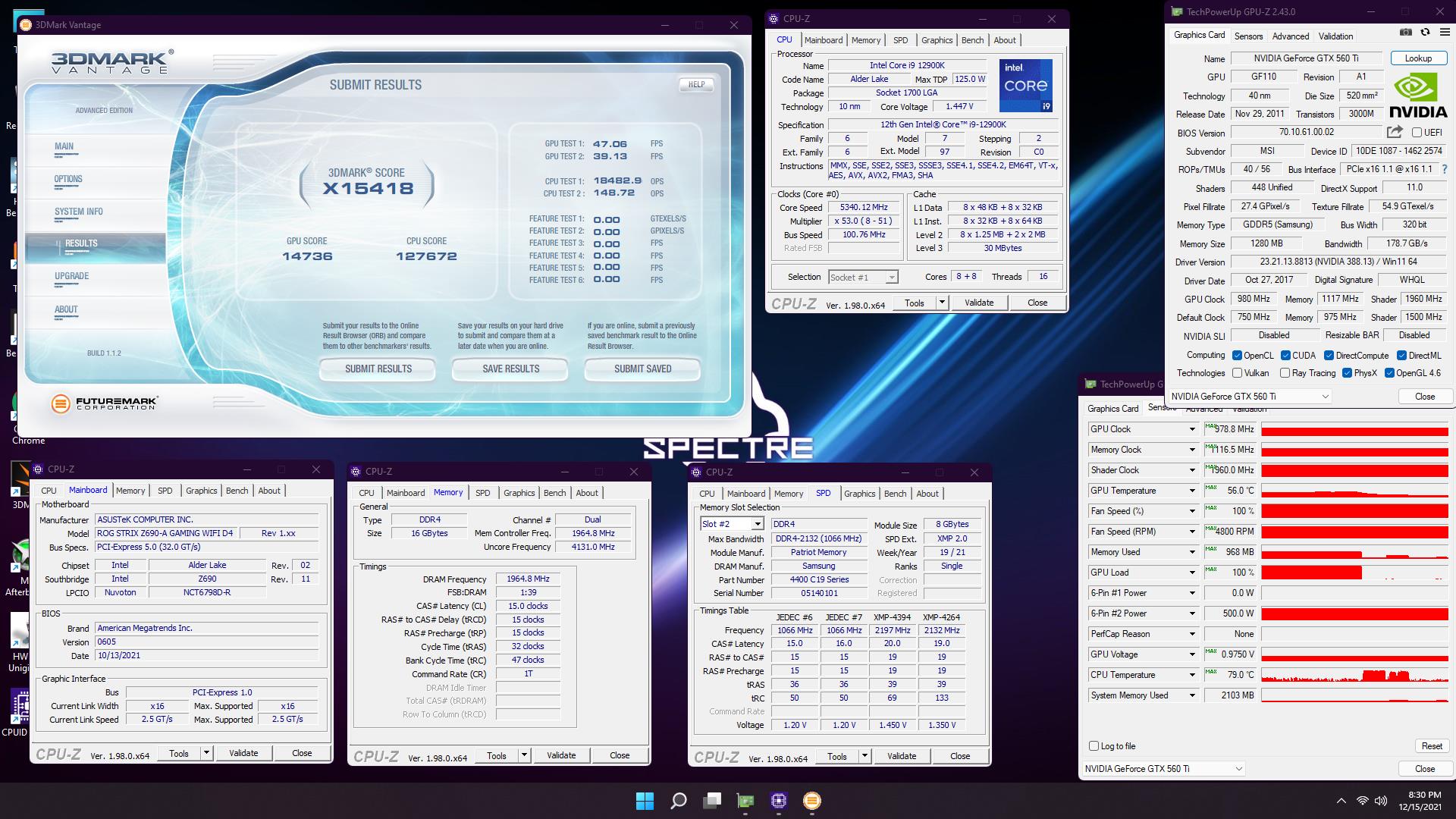Open Windows taskbar search
This screenshot has width=1456, height=819.
pos(679,801)
